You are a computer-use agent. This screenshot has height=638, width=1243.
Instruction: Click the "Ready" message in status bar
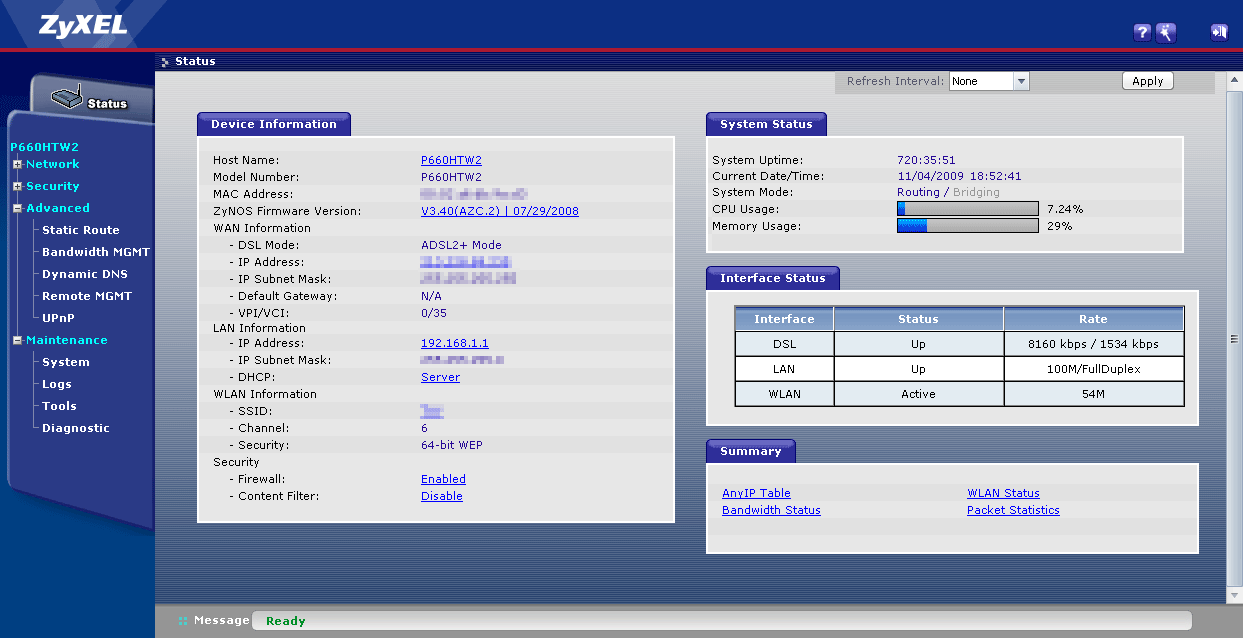click(286, 621)
